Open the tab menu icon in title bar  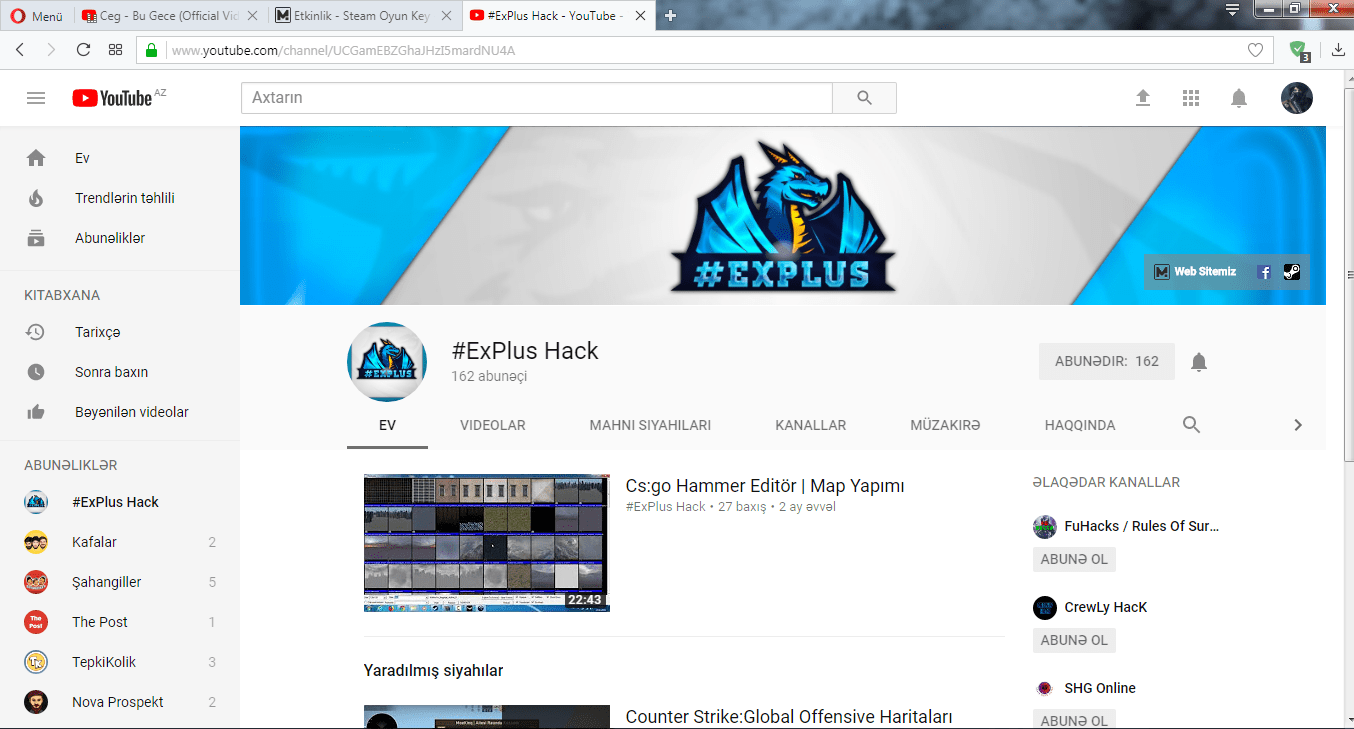(x=1233, y=10)
